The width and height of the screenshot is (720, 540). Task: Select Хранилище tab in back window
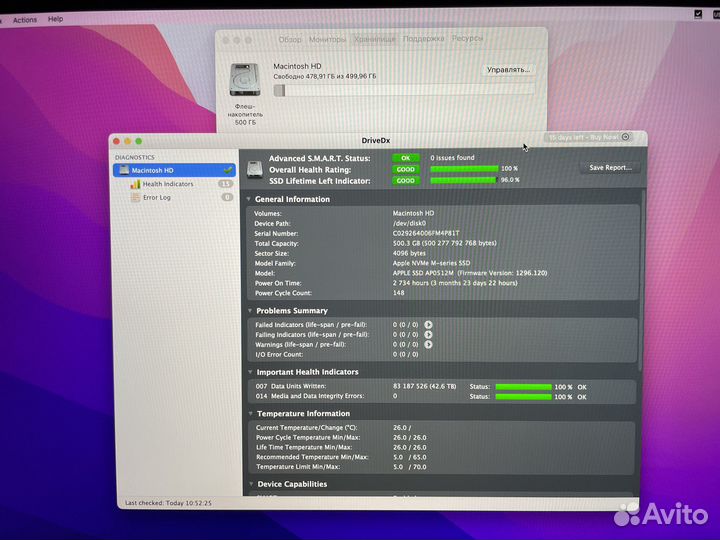(375, 39)
